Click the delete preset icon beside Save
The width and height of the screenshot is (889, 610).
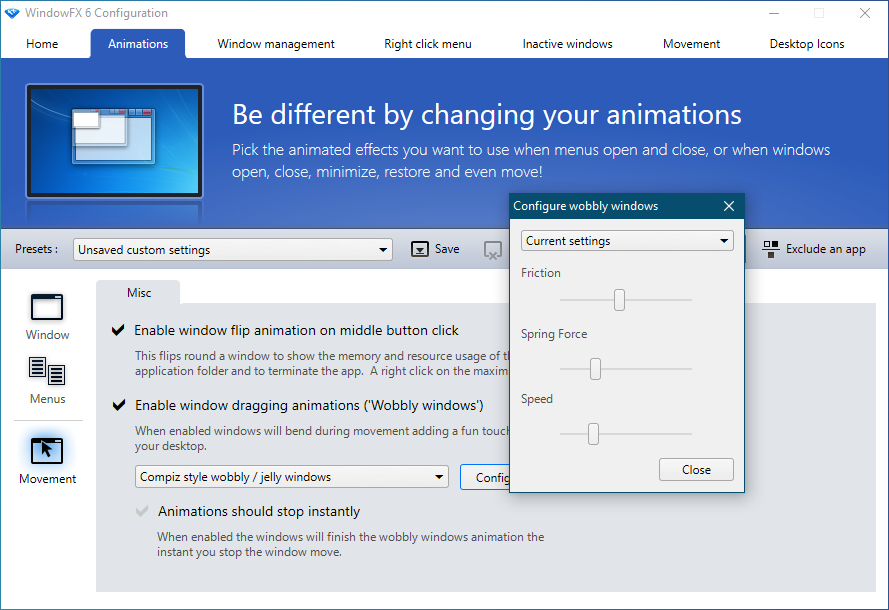pyautogui.click(x=493, y=249)
